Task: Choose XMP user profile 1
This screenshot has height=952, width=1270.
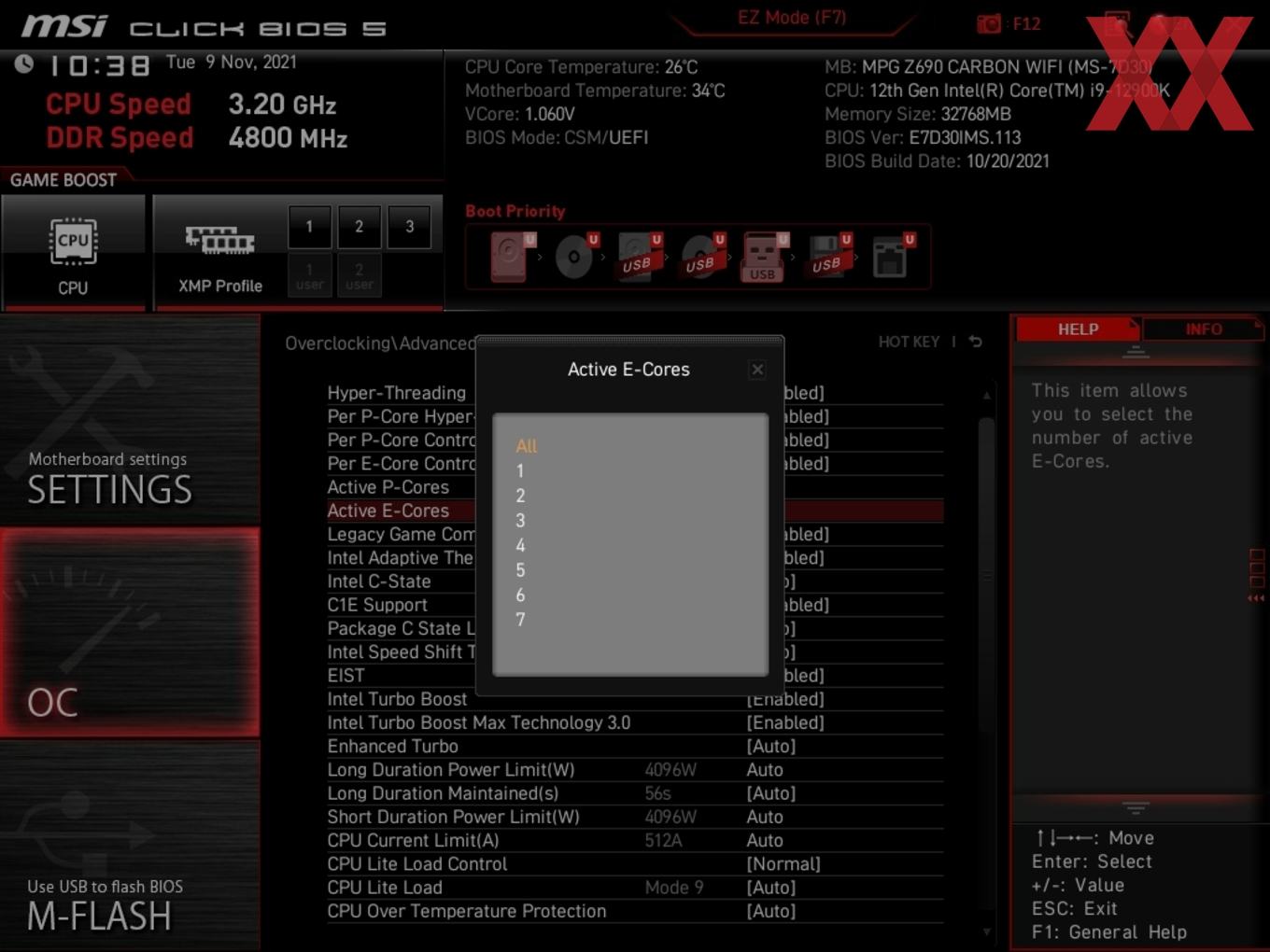Action: point(309,275)
